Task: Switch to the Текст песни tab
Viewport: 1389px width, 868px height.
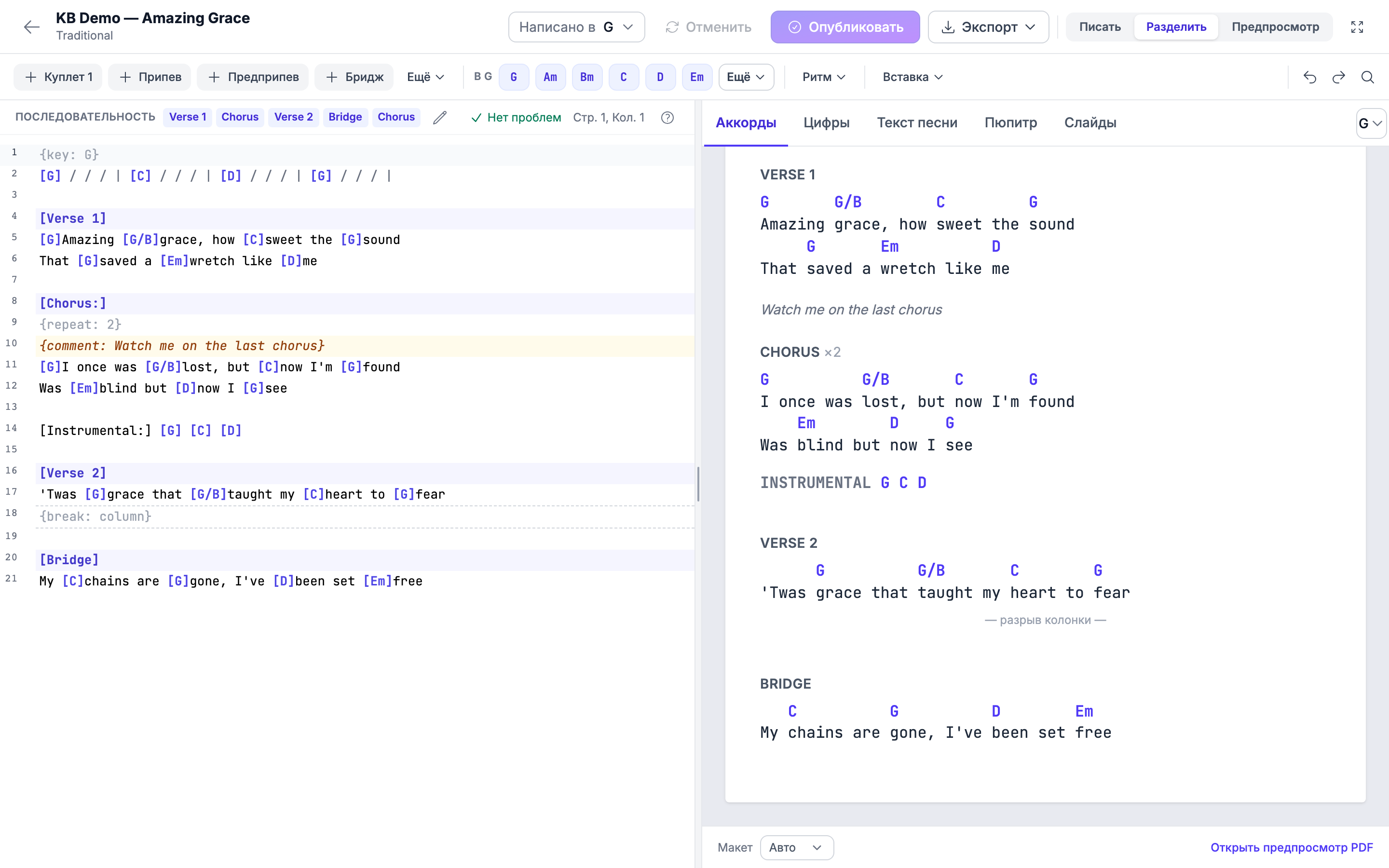Action: coord(917,123)
